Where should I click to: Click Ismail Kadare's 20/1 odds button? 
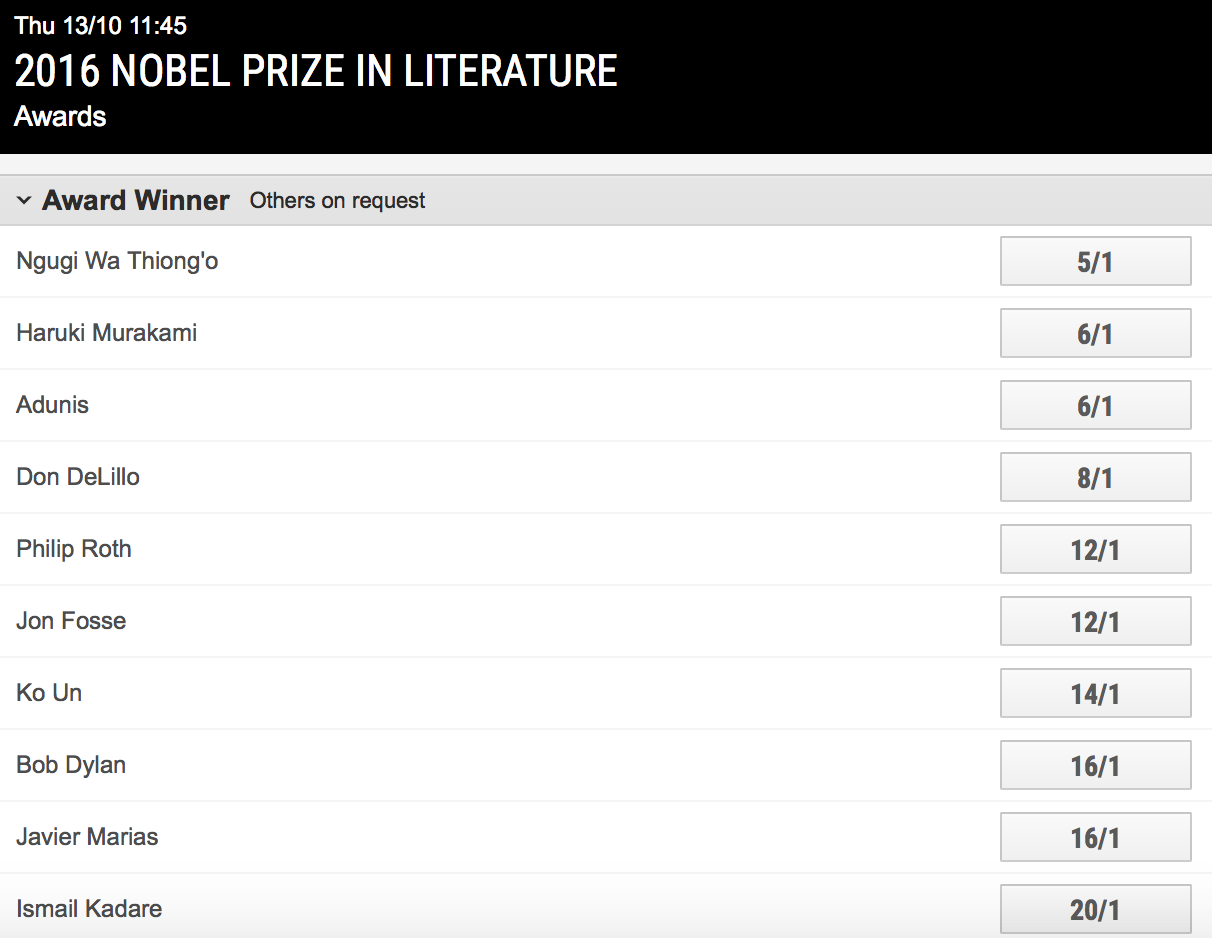pos(1095,909)
